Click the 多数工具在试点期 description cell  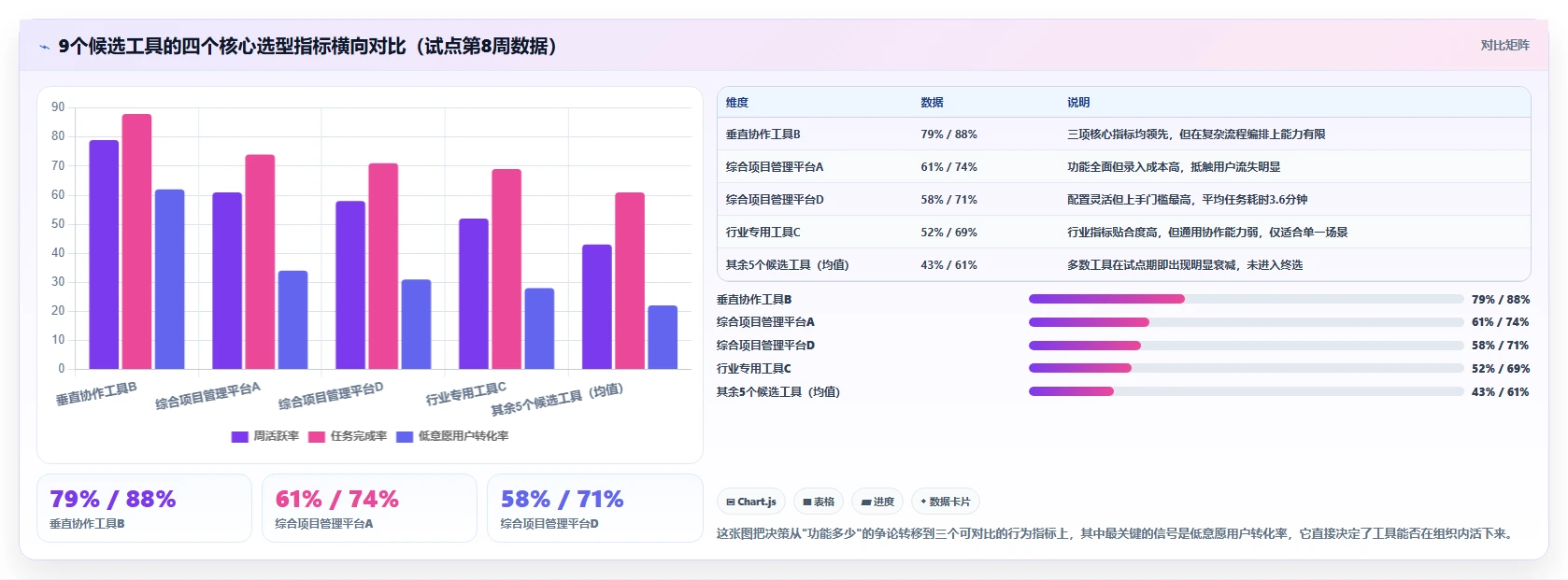(1185, 265)
